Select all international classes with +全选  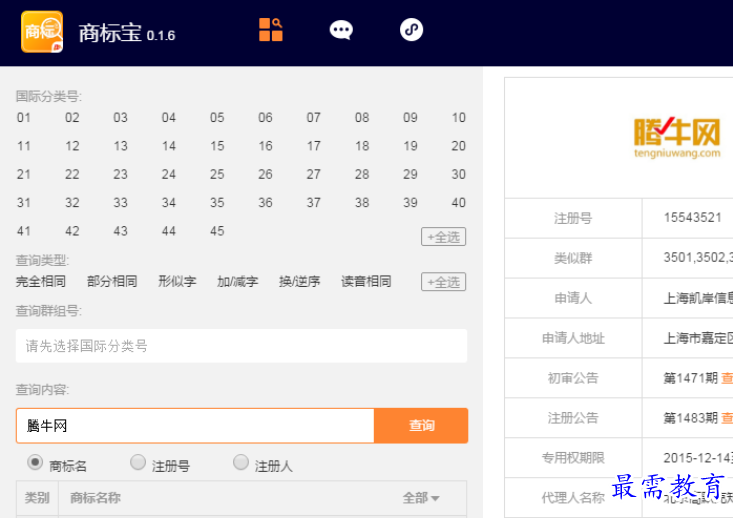[x=444, y=237]
